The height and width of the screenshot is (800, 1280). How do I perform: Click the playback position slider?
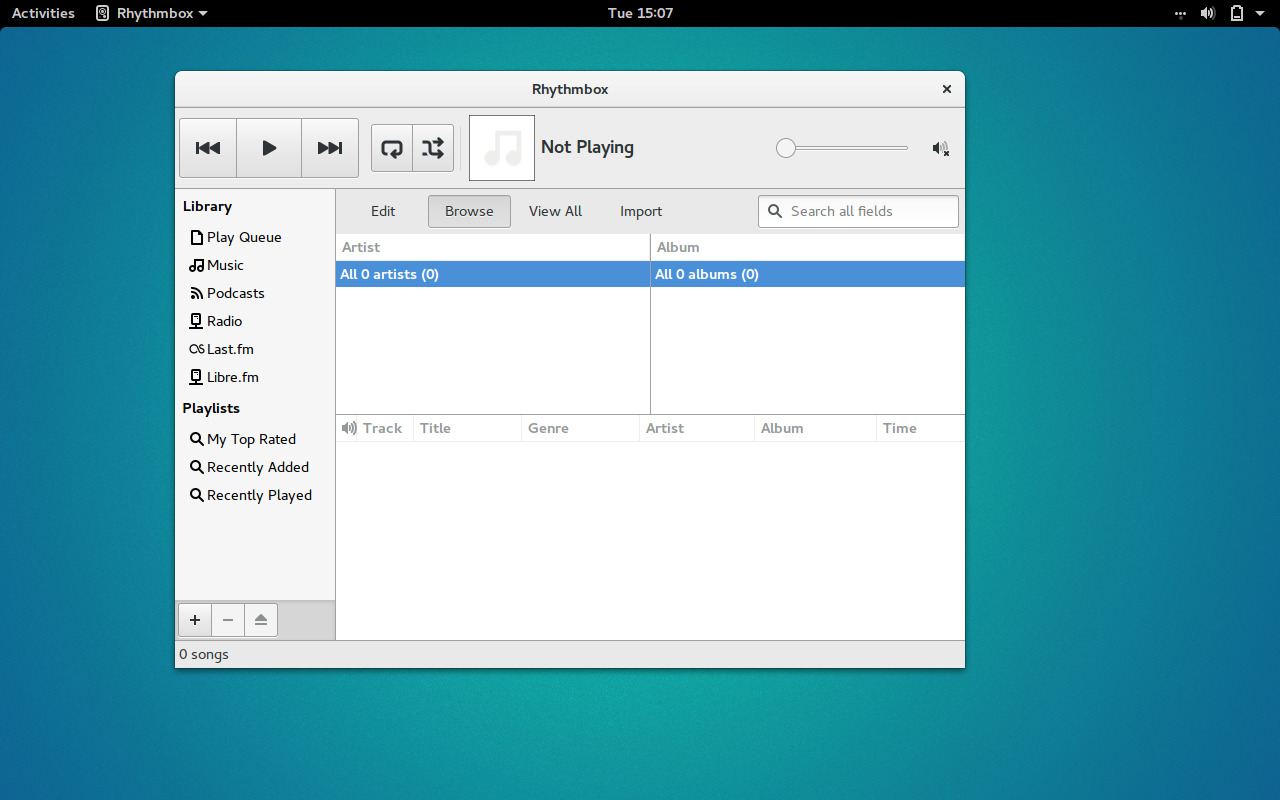(842, 148)
